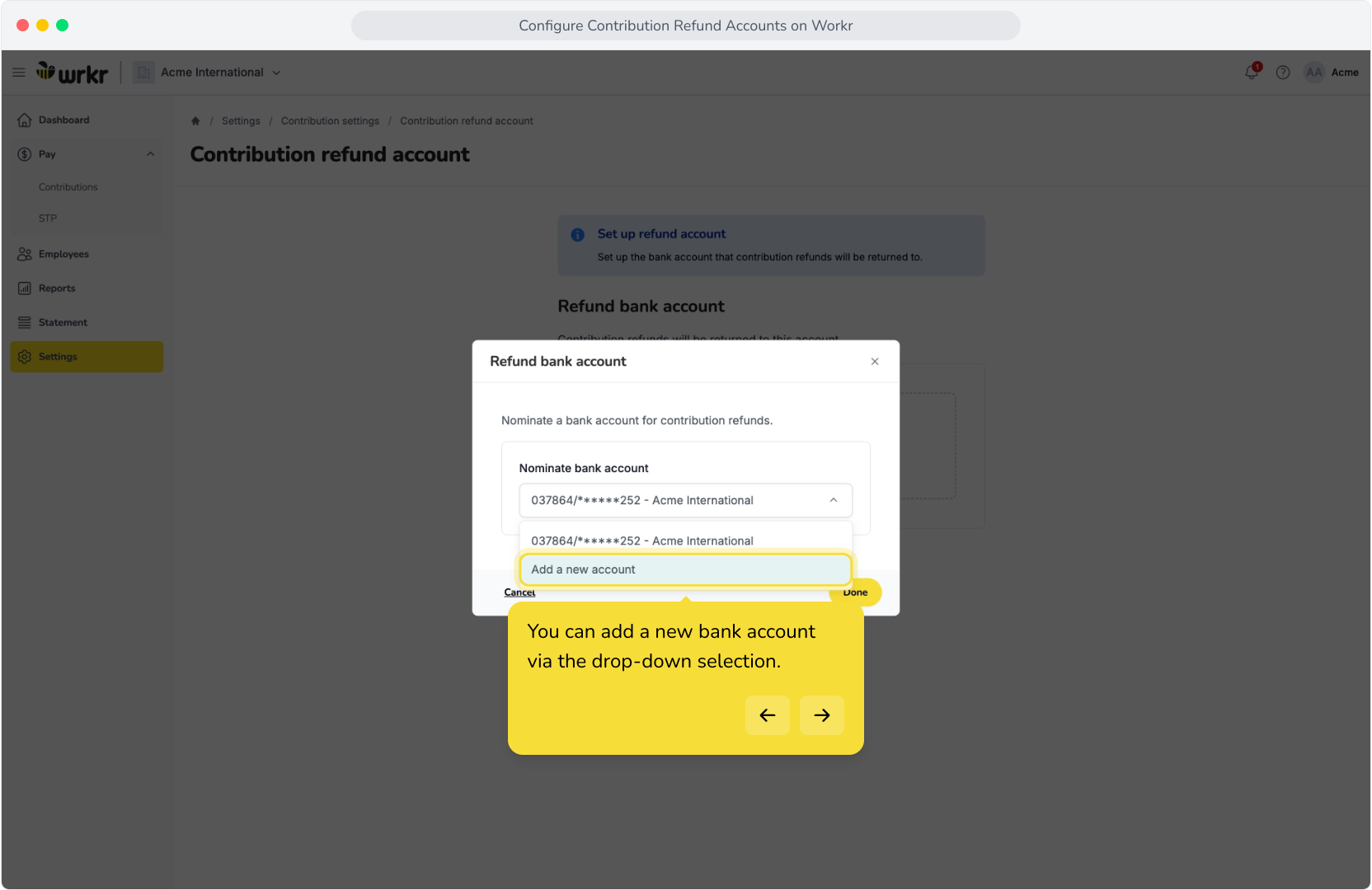
Task: Open the notifications bell
Action: 1252,73
